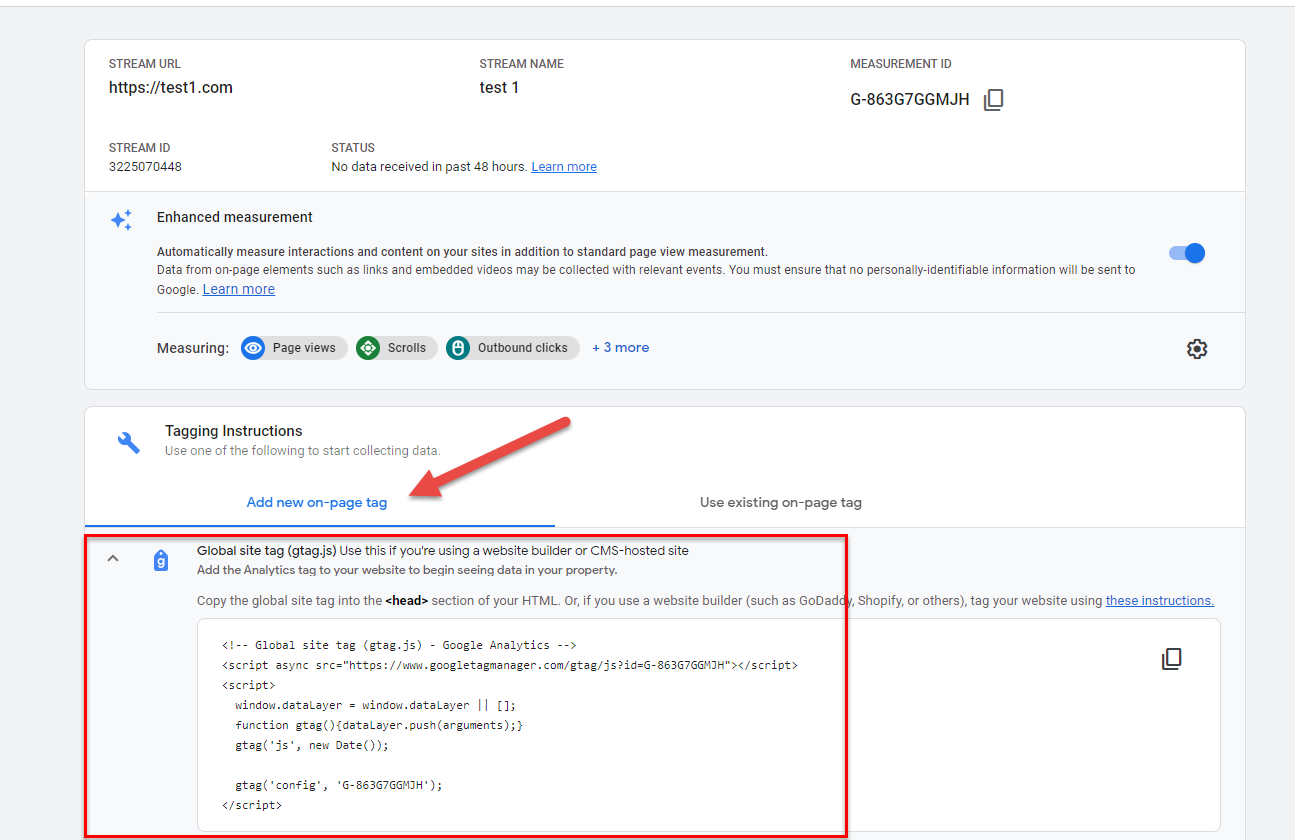1295x840 pixels.
Task: Copy the Measurement ID with copy icon
Action: [993, 100]
